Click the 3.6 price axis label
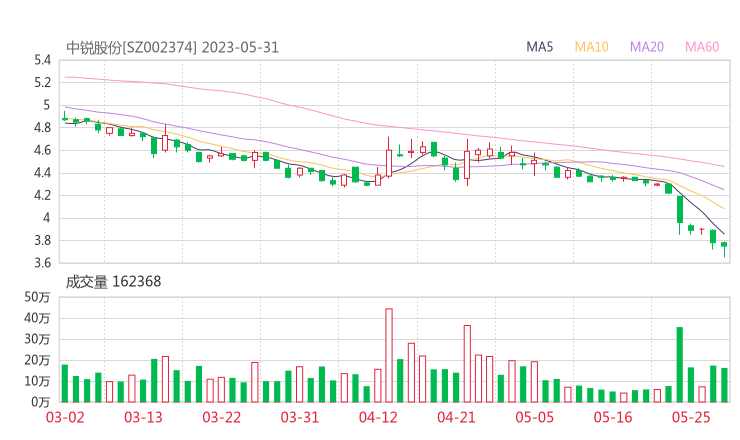This screenshot has width=740, height=440. click(42, 263)
